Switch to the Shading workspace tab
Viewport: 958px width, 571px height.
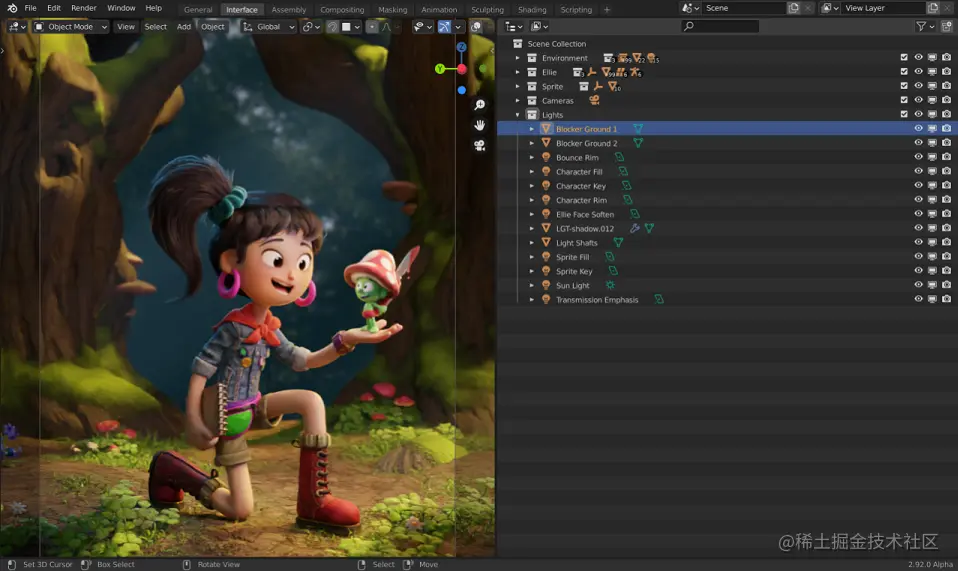(x=532, y=10)
